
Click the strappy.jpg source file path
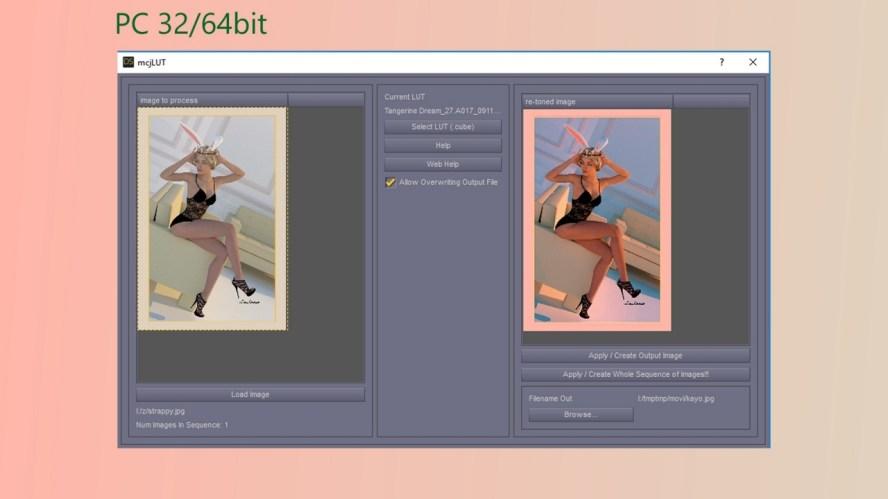click(x=160, y=411)
